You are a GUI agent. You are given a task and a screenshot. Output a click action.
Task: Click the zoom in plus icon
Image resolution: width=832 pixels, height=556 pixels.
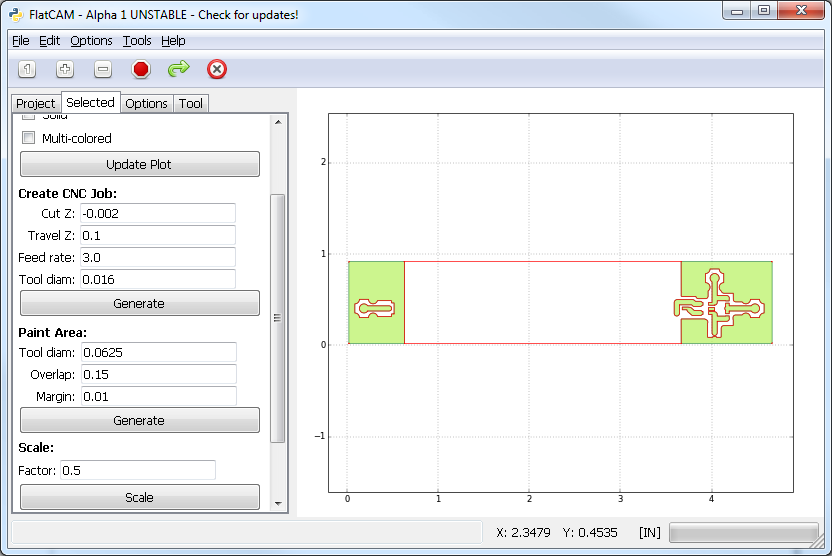point(65,69)
